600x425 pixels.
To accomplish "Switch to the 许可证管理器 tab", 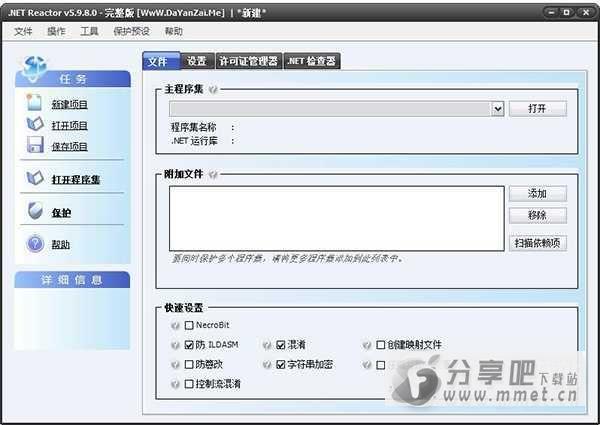I will pyautogui.click(x=248, y=61).
